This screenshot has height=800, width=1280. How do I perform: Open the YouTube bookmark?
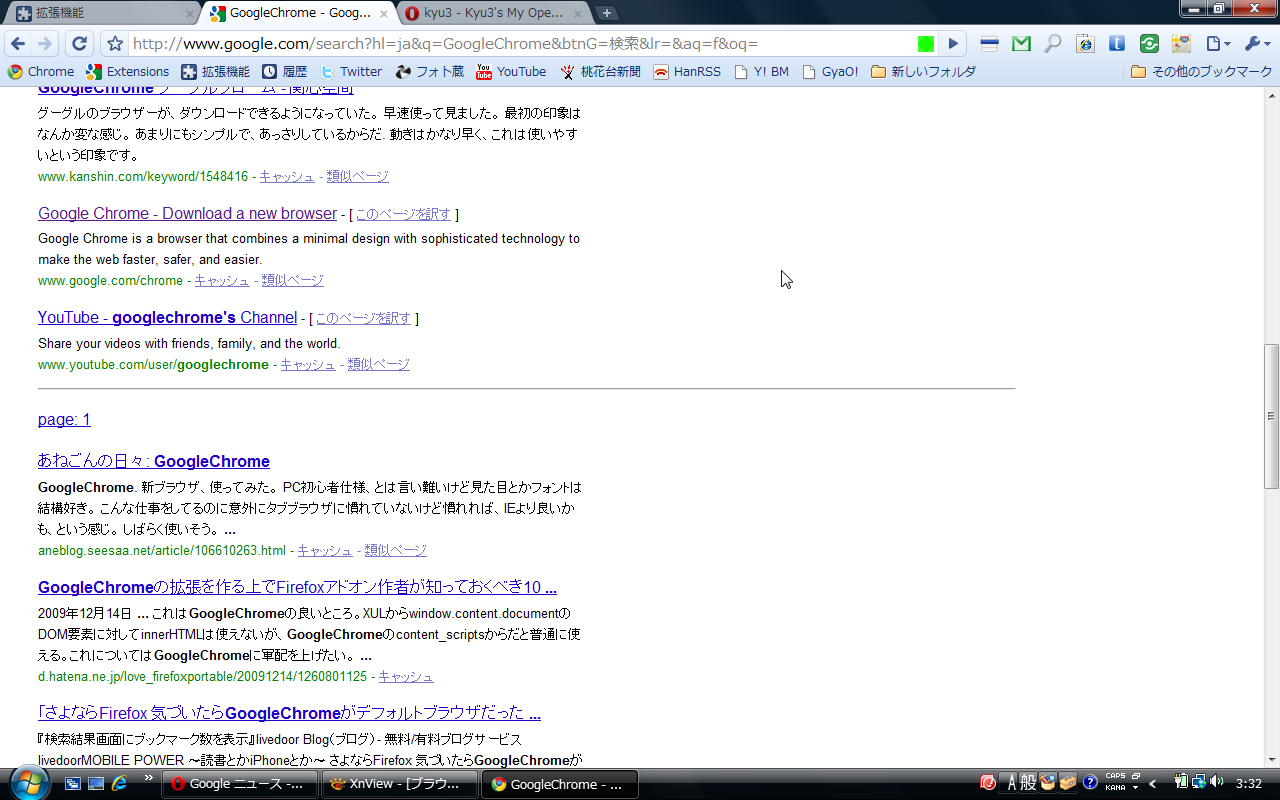pos(511,72)
